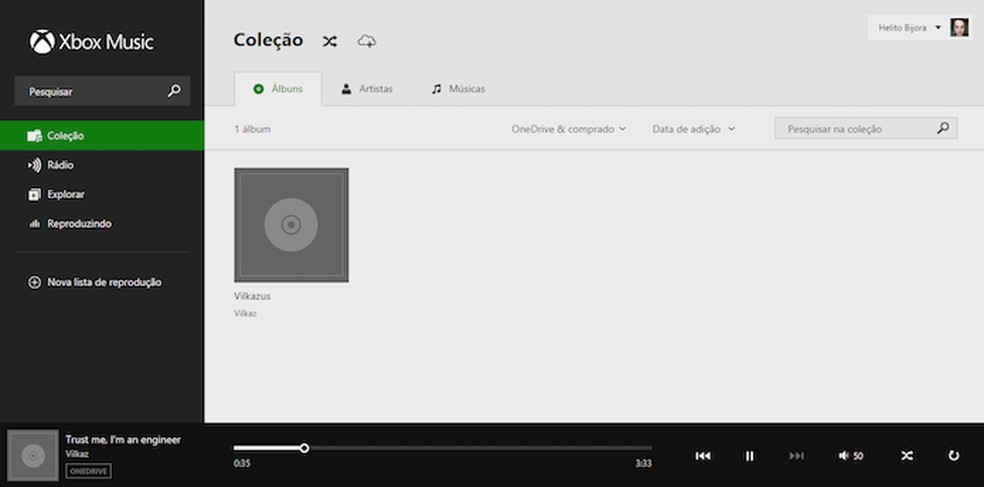Image resolution: width=984 pixels, height=487 pixels.
Task: Click the now playing album art thumbnail
Action: [33, 456]
